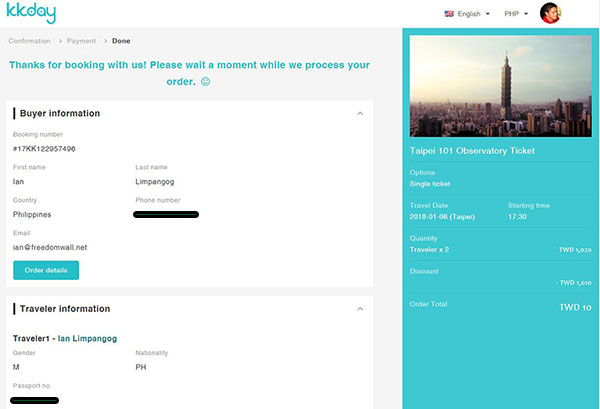Click the arrow next to the profile avatar
The height and width of the screenshot is (409, 600).
[x=569, y=14]
